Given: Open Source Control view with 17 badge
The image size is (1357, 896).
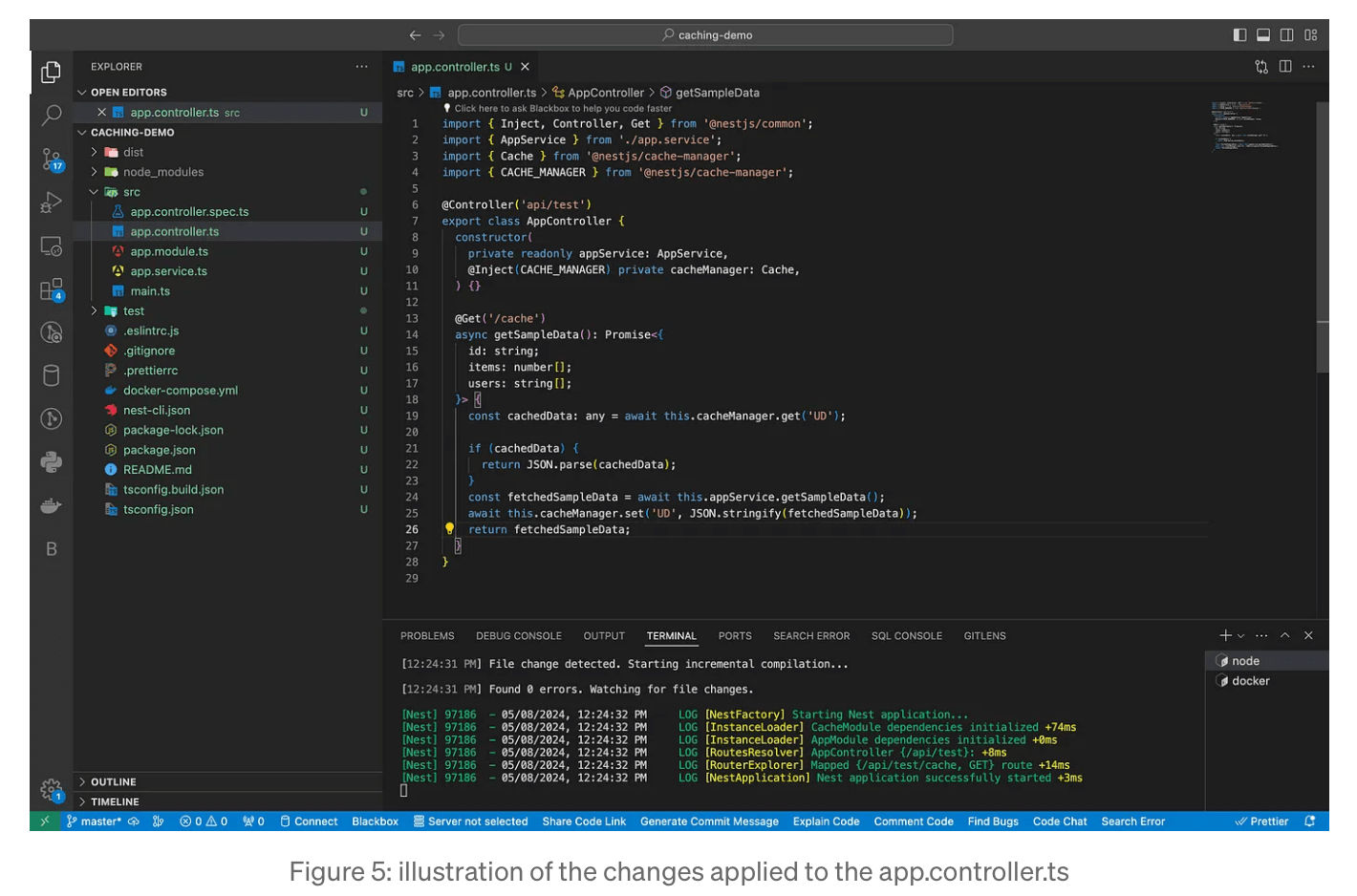Looking at the screenshot, I should pyautogui.click(x=51, y=159).
